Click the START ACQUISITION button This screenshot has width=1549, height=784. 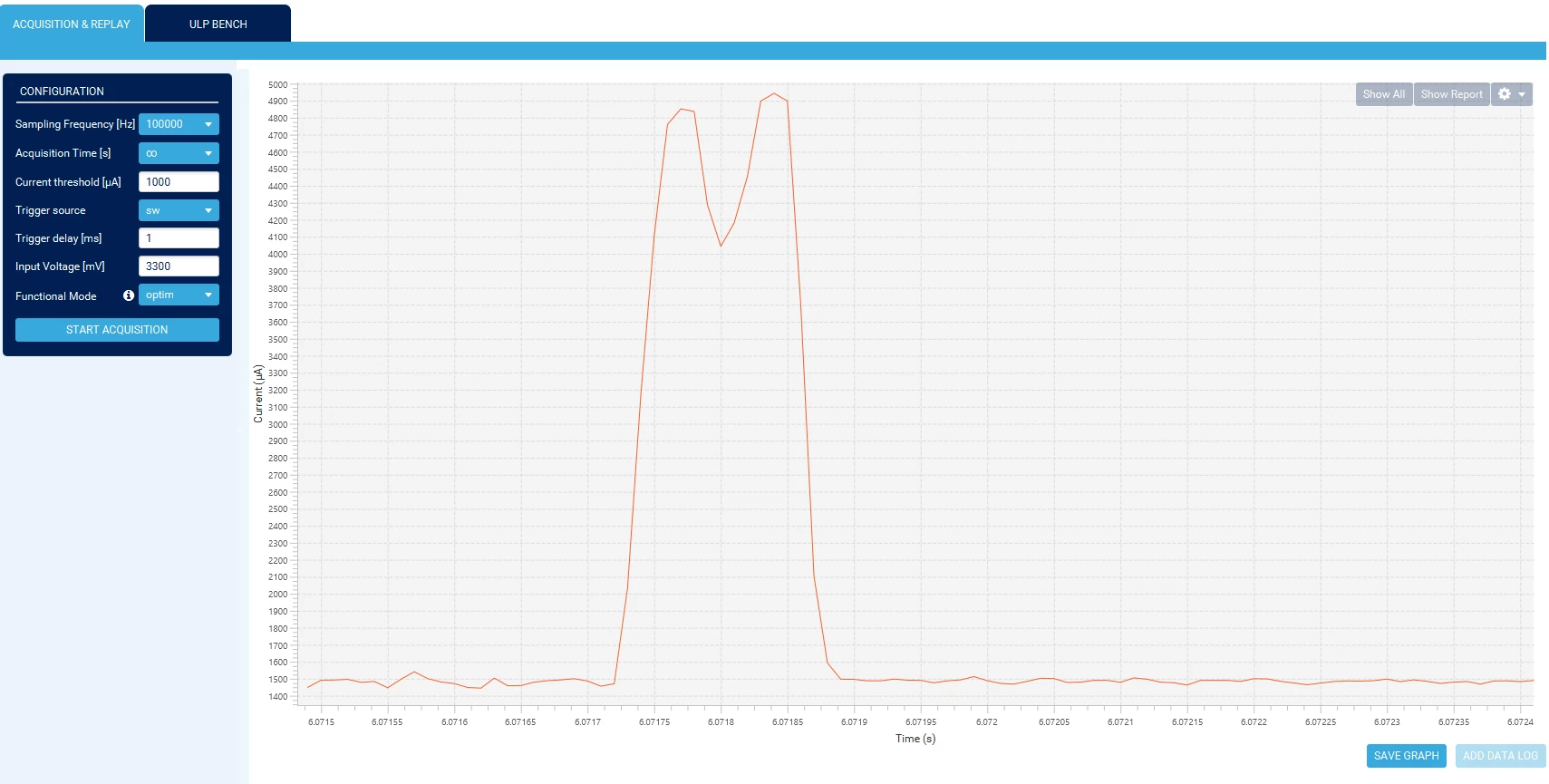point(117,330)
